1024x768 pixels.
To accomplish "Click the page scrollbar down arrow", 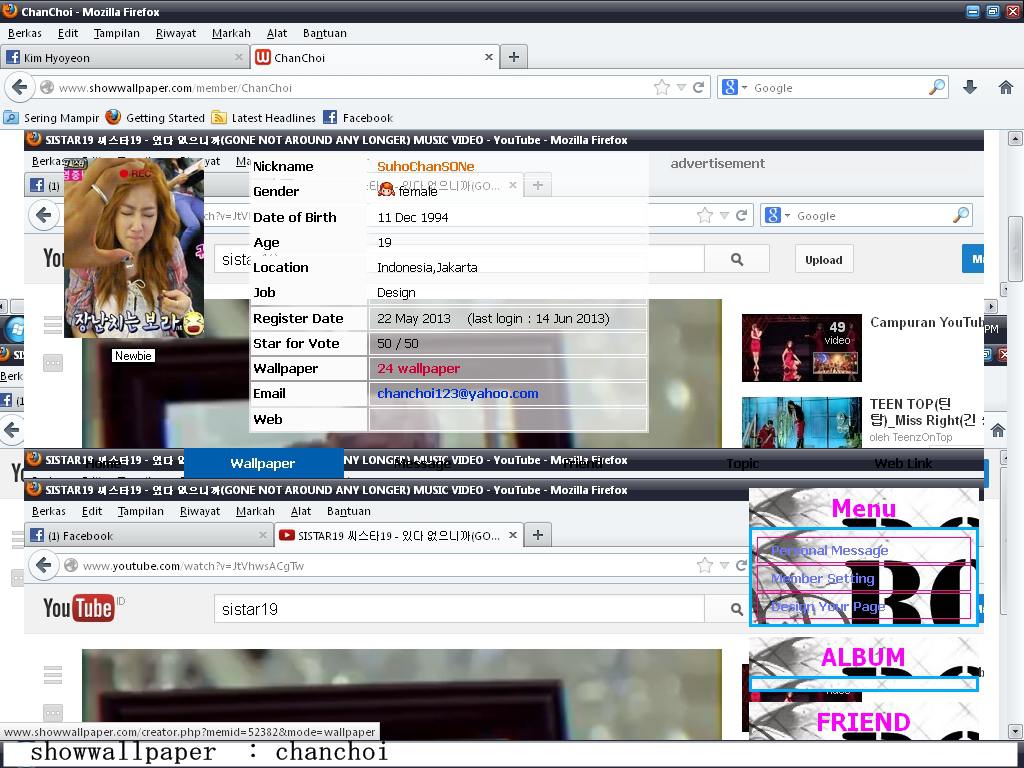I will click(1015, 731).
